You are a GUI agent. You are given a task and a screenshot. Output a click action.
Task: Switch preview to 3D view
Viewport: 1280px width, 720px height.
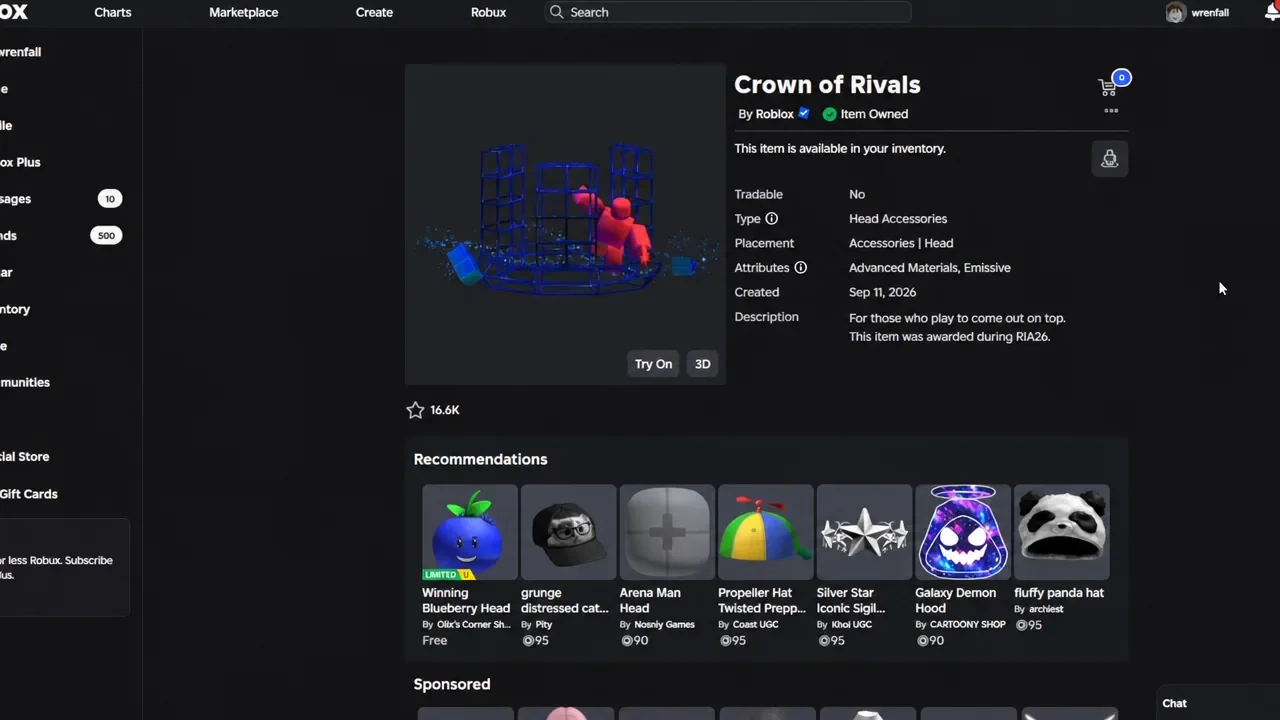(x=703, y=364)
